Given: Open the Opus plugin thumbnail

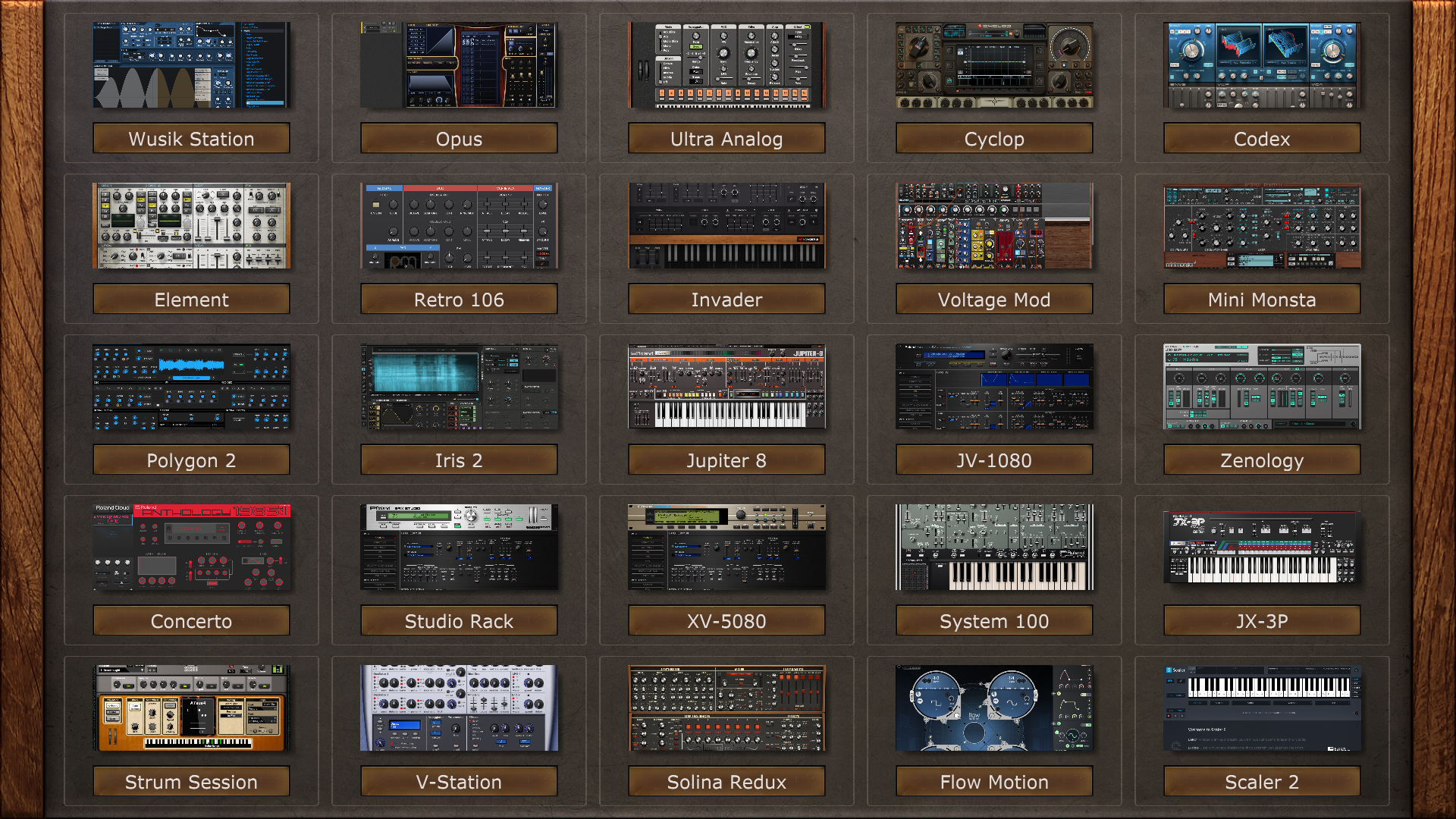Looking at the screenshot, I should (x=459, y=65).
